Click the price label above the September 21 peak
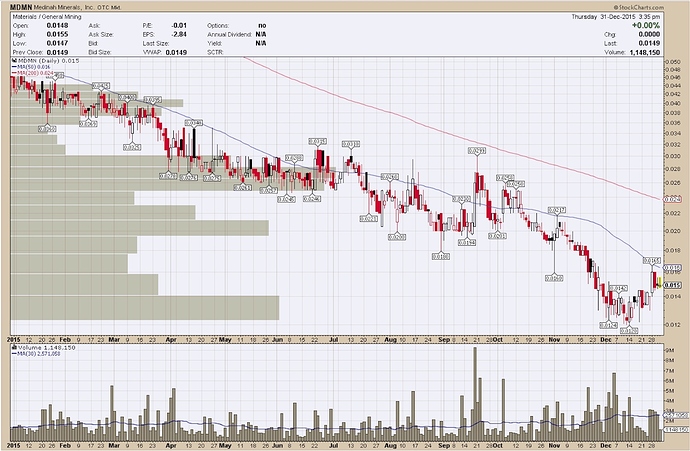Viewport: 690px width, 451px height. 477,151
